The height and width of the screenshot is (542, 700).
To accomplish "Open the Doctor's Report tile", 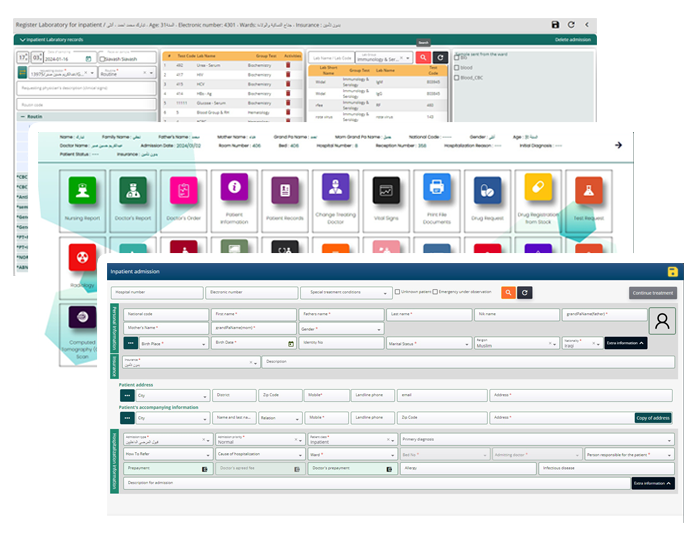I will (133, 201).
